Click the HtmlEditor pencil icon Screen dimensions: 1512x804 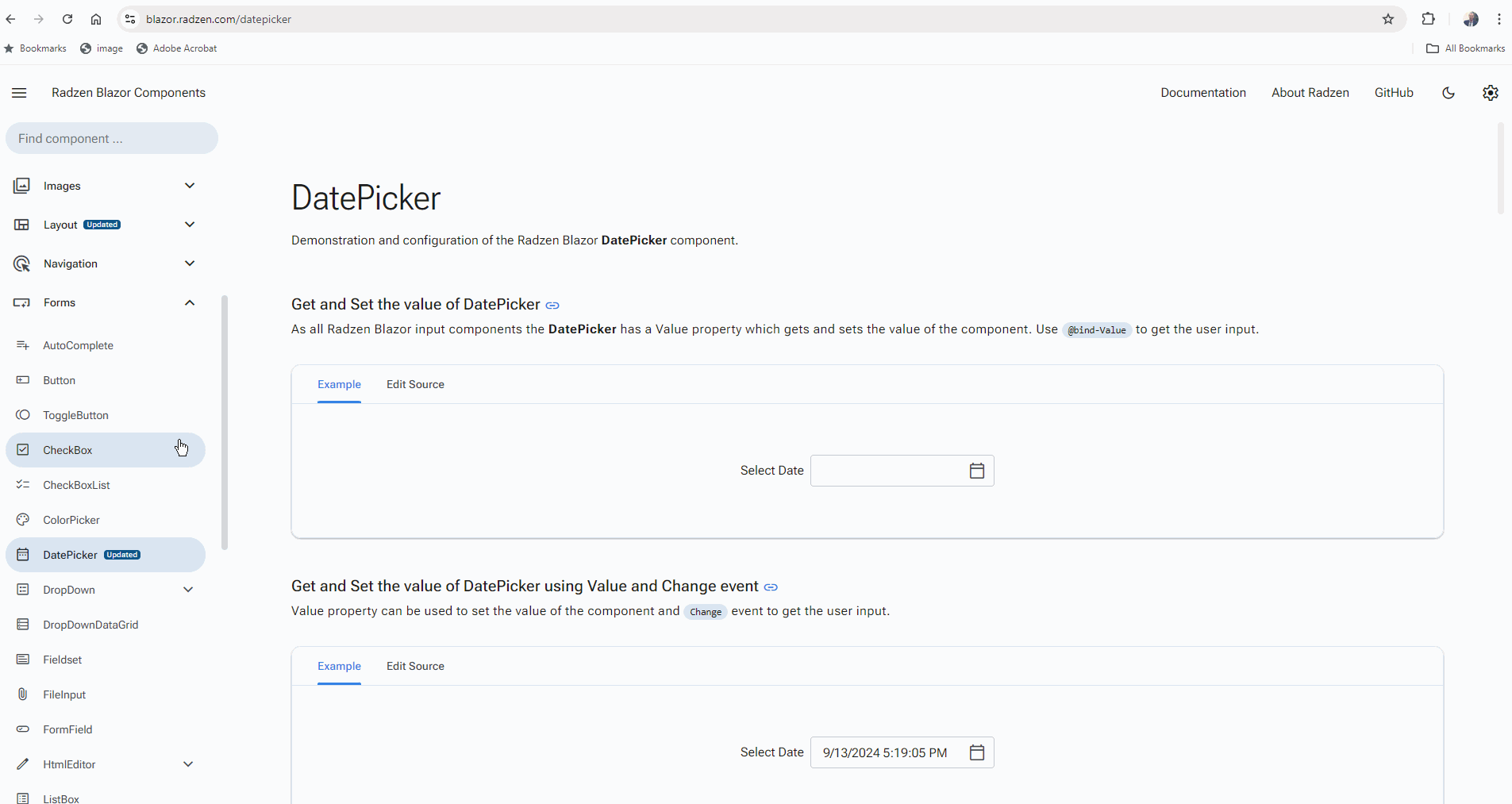tap(23, 764)
